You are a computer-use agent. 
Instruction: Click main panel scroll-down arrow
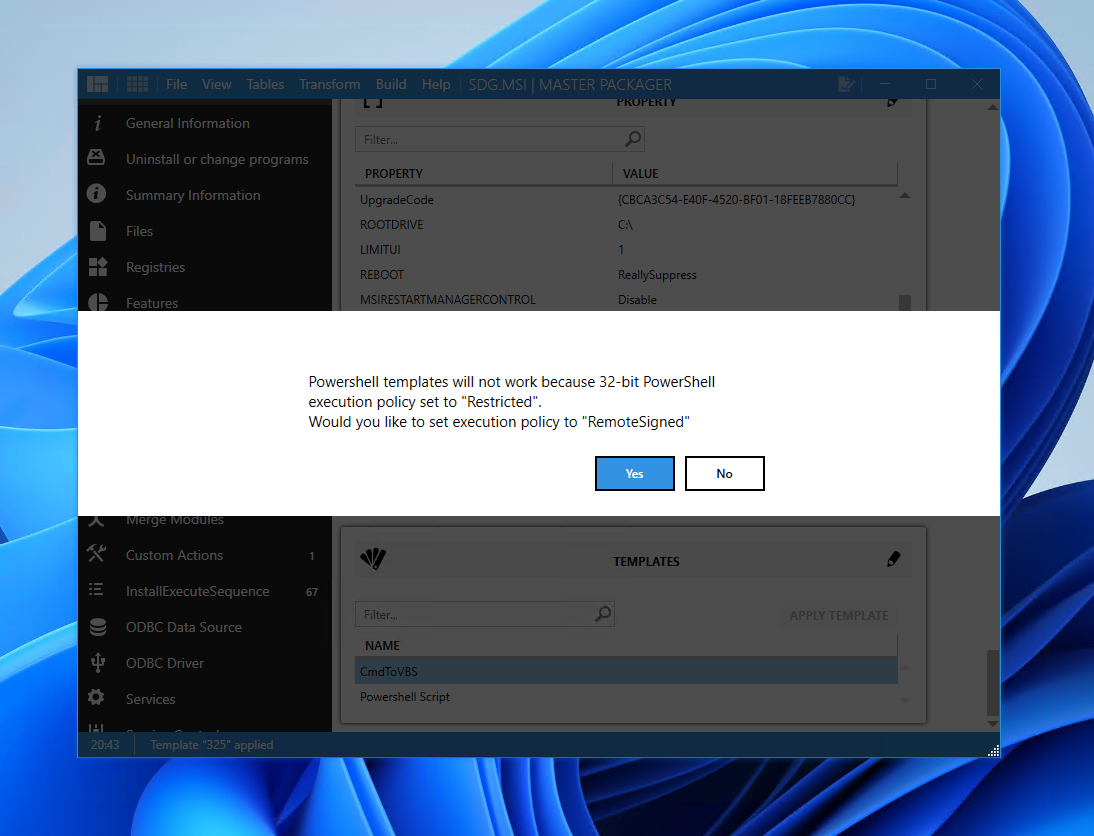pyautogui.click(x=993, y=724)
